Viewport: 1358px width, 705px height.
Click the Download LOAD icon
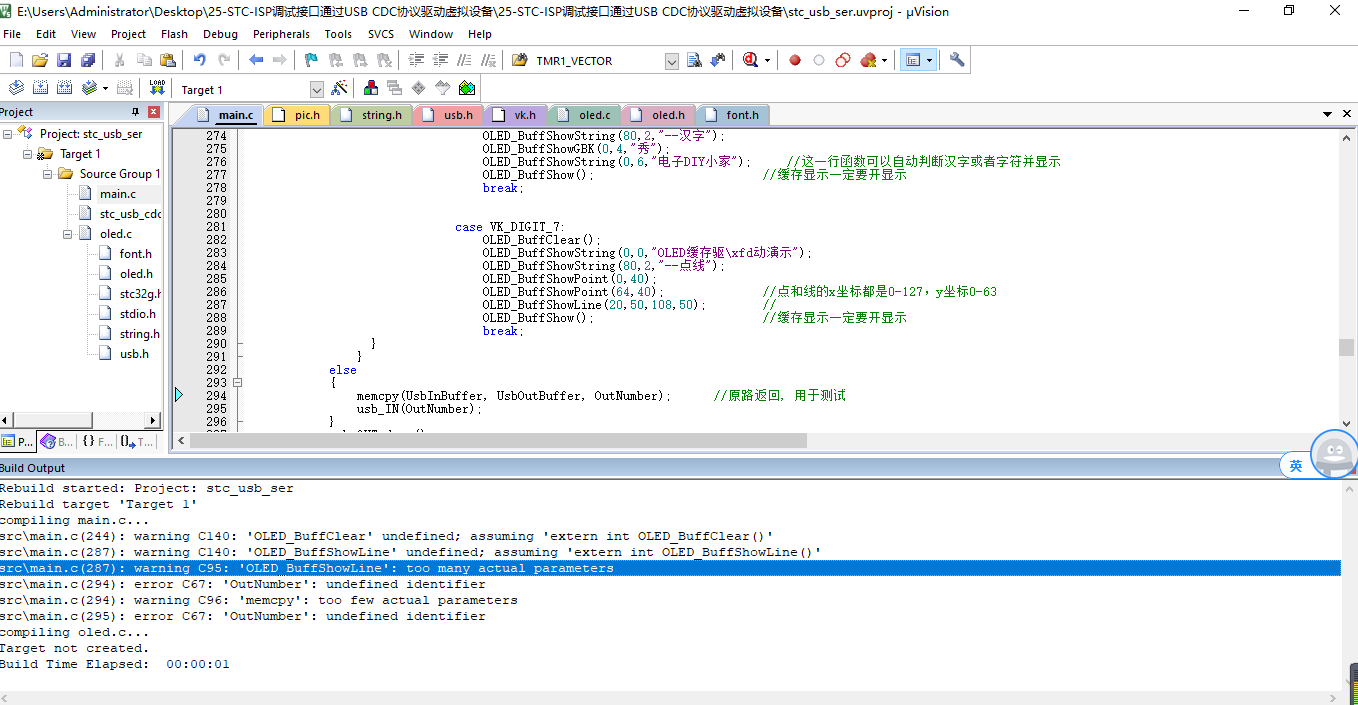pyautogui.click(x=157, y=88)
